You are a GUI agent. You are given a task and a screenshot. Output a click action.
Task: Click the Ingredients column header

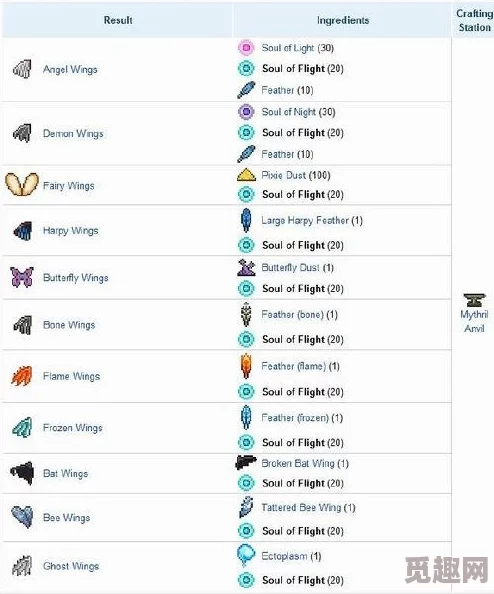[x=343, y=20]
